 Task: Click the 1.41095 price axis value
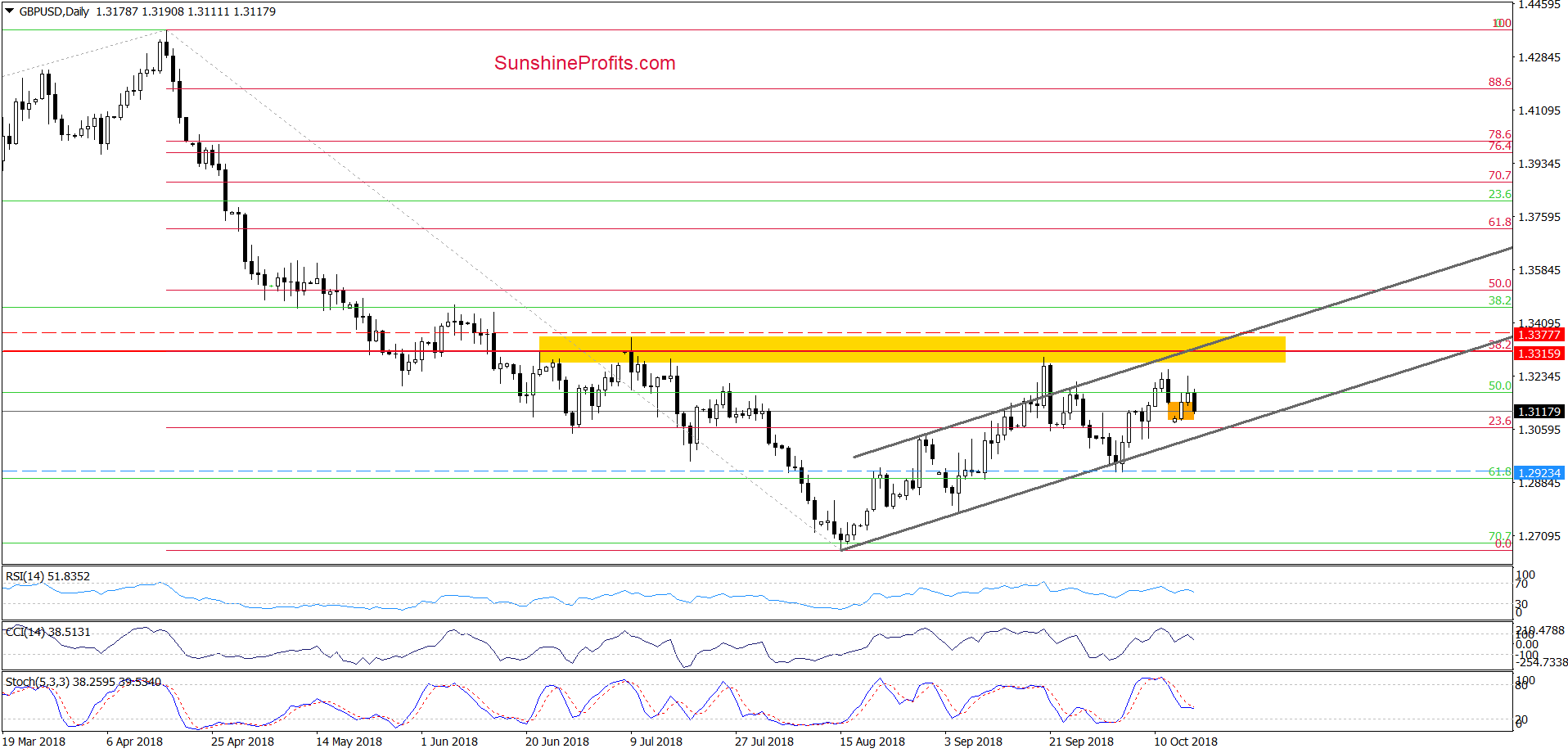coord(1539,110)
